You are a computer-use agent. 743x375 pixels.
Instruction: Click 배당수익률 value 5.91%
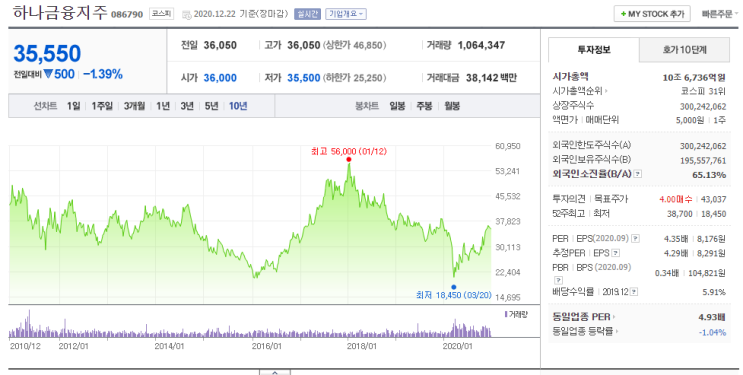click(x=714, y=293)
